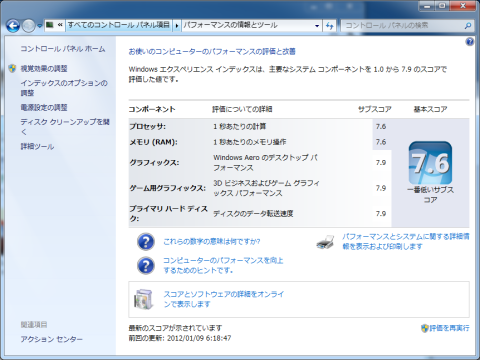Maximize the window
Viewport: 480px width, 360px height.
click(443, 6)
